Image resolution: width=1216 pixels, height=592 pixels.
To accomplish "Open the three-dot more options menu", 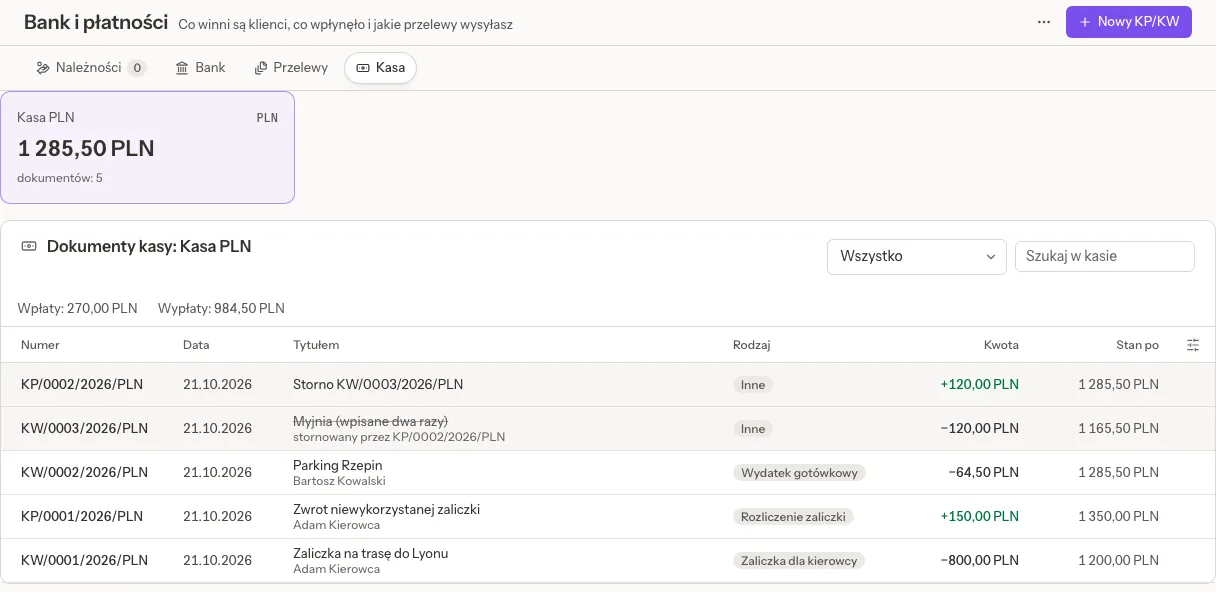I will 1044,22.
